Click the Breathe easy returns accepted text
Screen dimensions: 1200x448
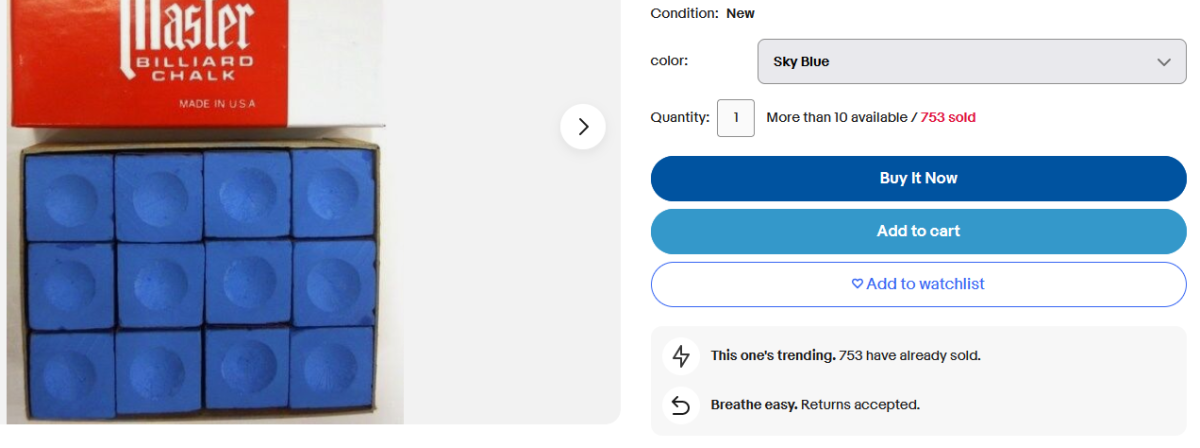814,405
